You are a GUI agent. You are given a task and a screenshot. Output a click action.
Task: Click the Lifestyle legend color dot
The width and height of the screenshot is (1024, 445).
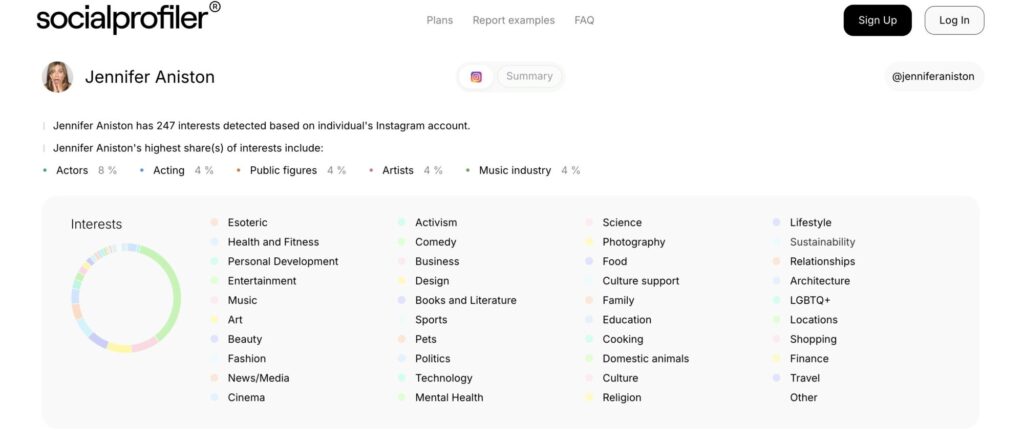coord(777,223)
